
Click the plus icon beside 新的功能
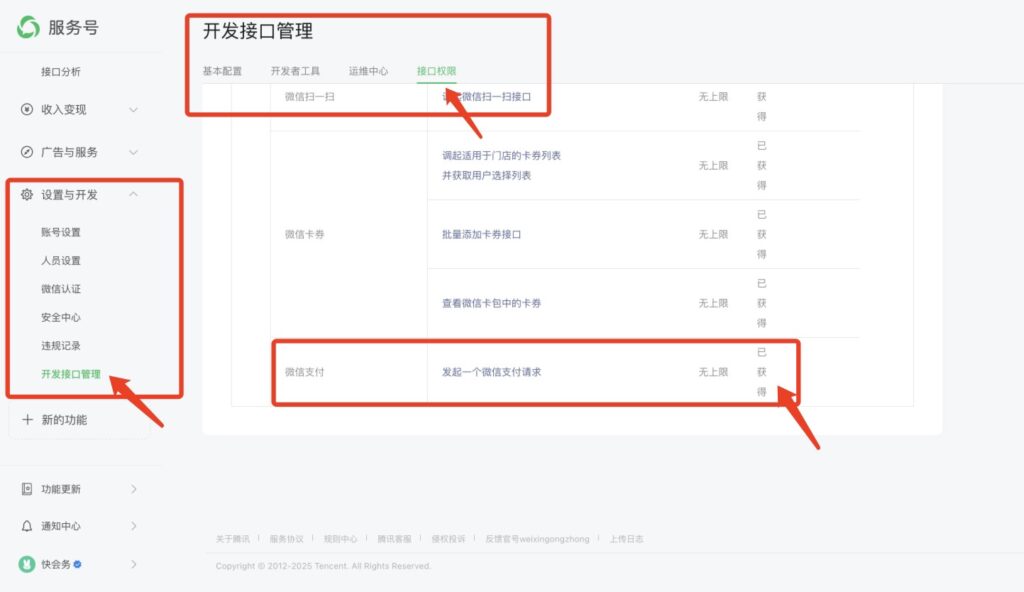coord(27,419)
